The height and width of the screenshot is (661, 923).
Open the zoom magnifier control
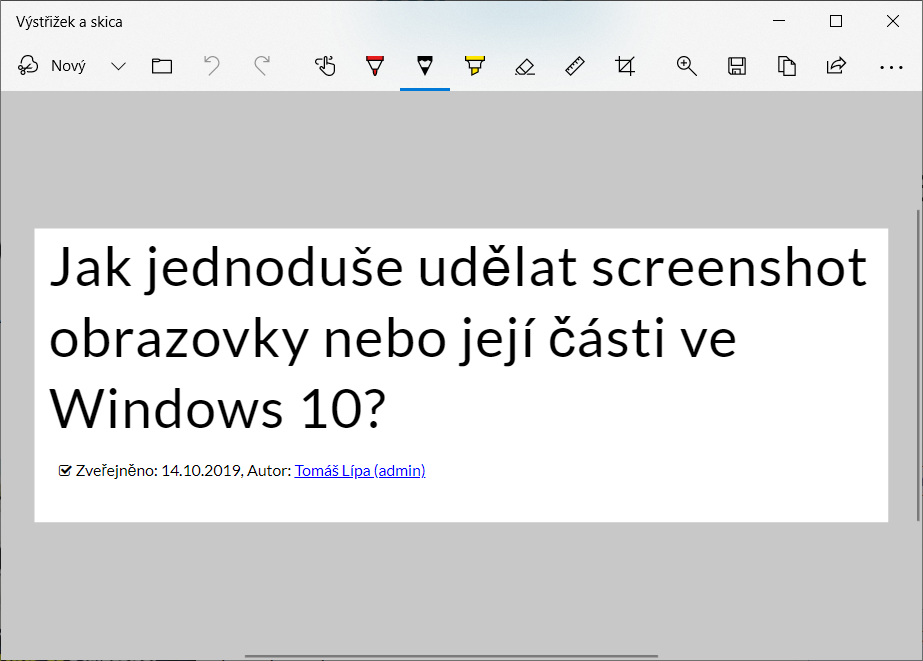(686, 66)
